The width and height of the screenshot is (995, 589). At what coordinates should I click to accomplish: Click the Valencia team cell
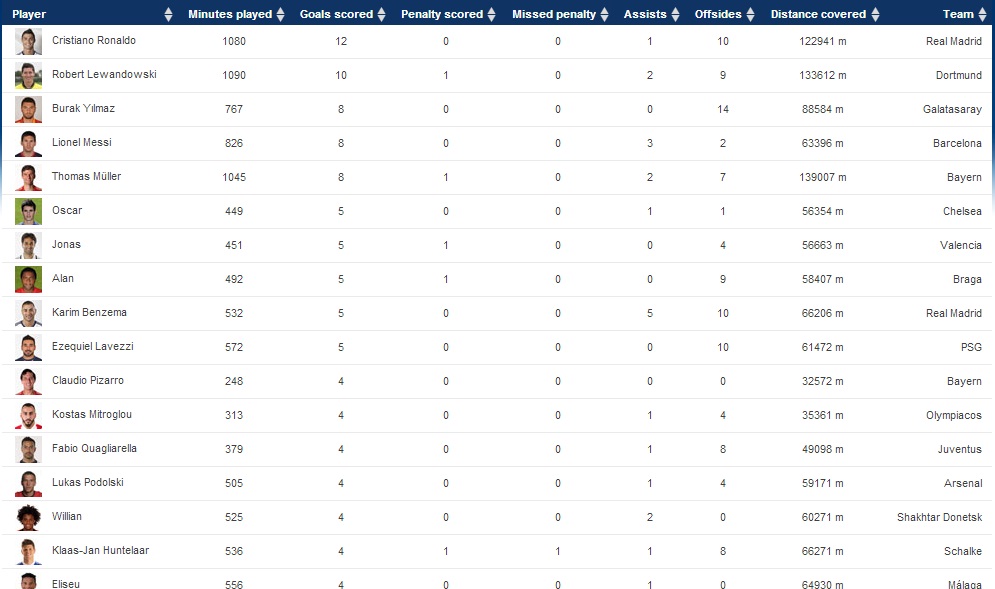click(x=961, y=246)
